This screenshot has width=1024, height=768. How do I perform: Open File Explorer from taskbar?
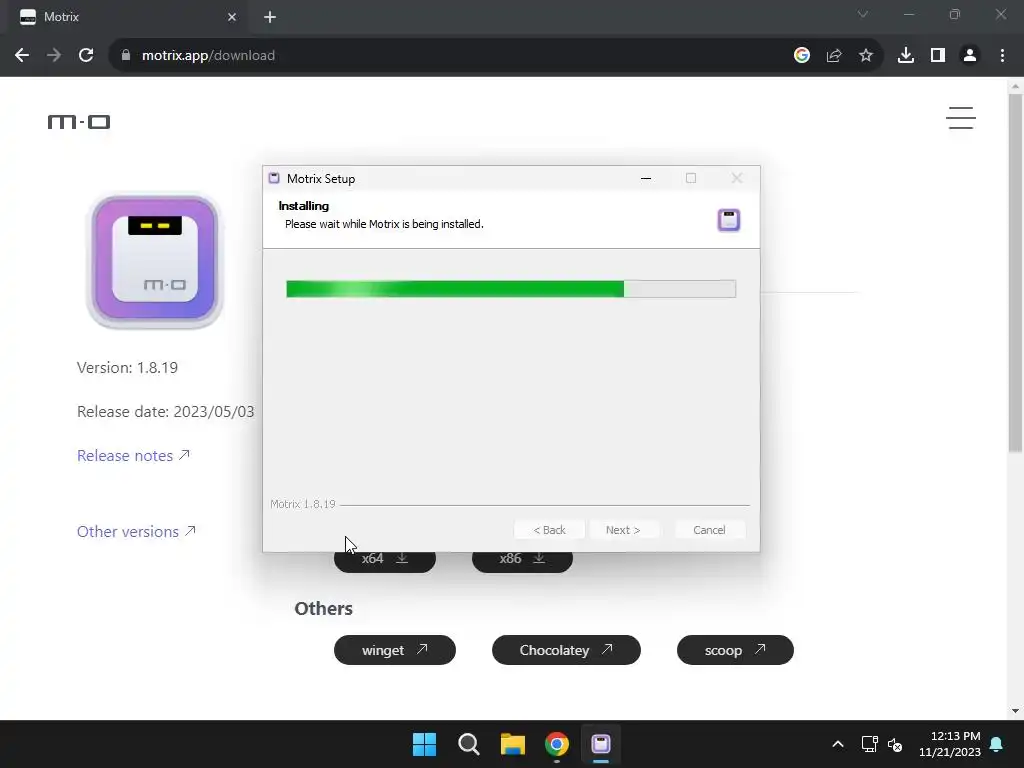point(513,744)
